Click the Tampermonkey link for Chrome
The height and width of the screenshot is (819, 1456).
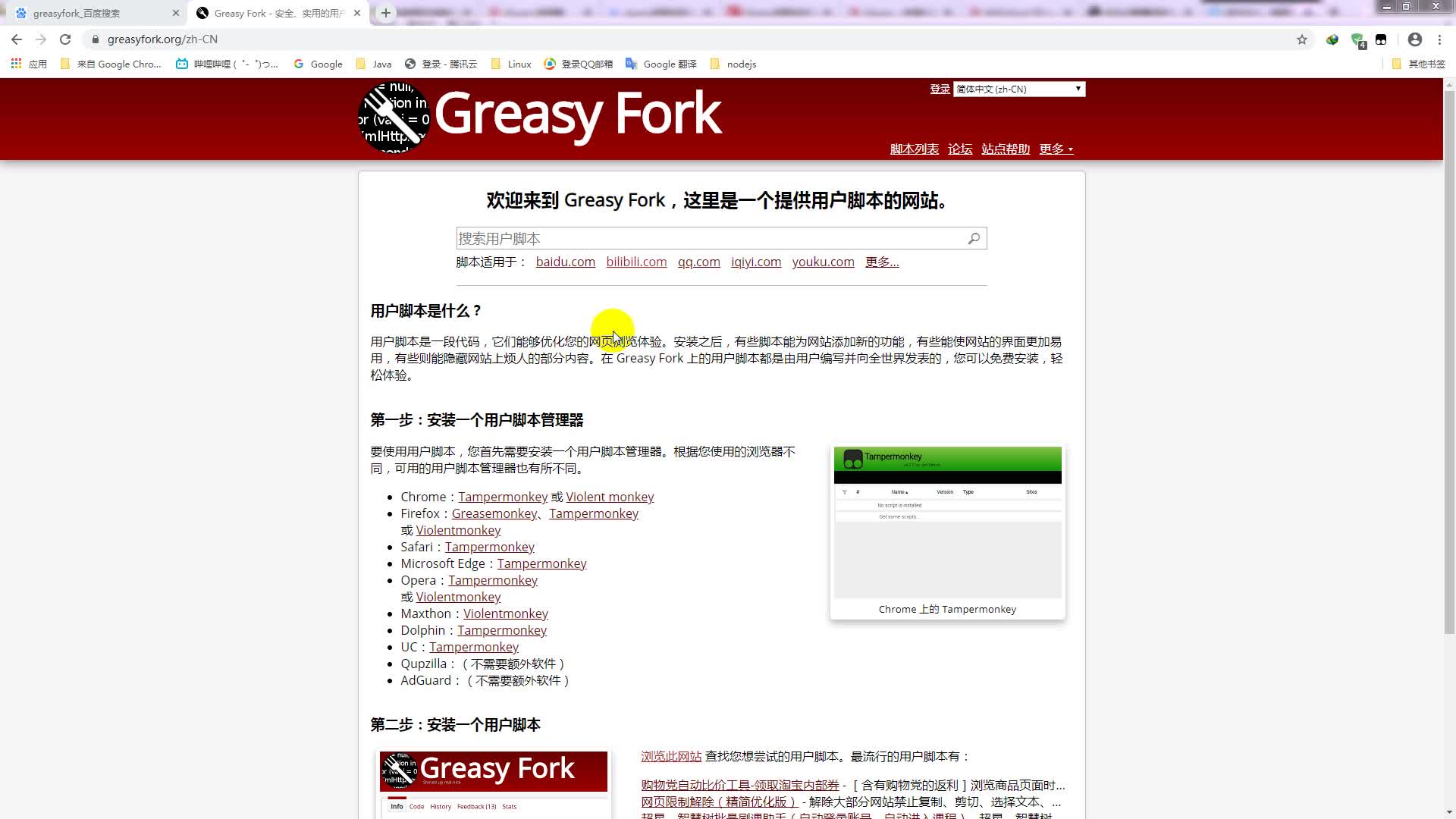(503, 496)
